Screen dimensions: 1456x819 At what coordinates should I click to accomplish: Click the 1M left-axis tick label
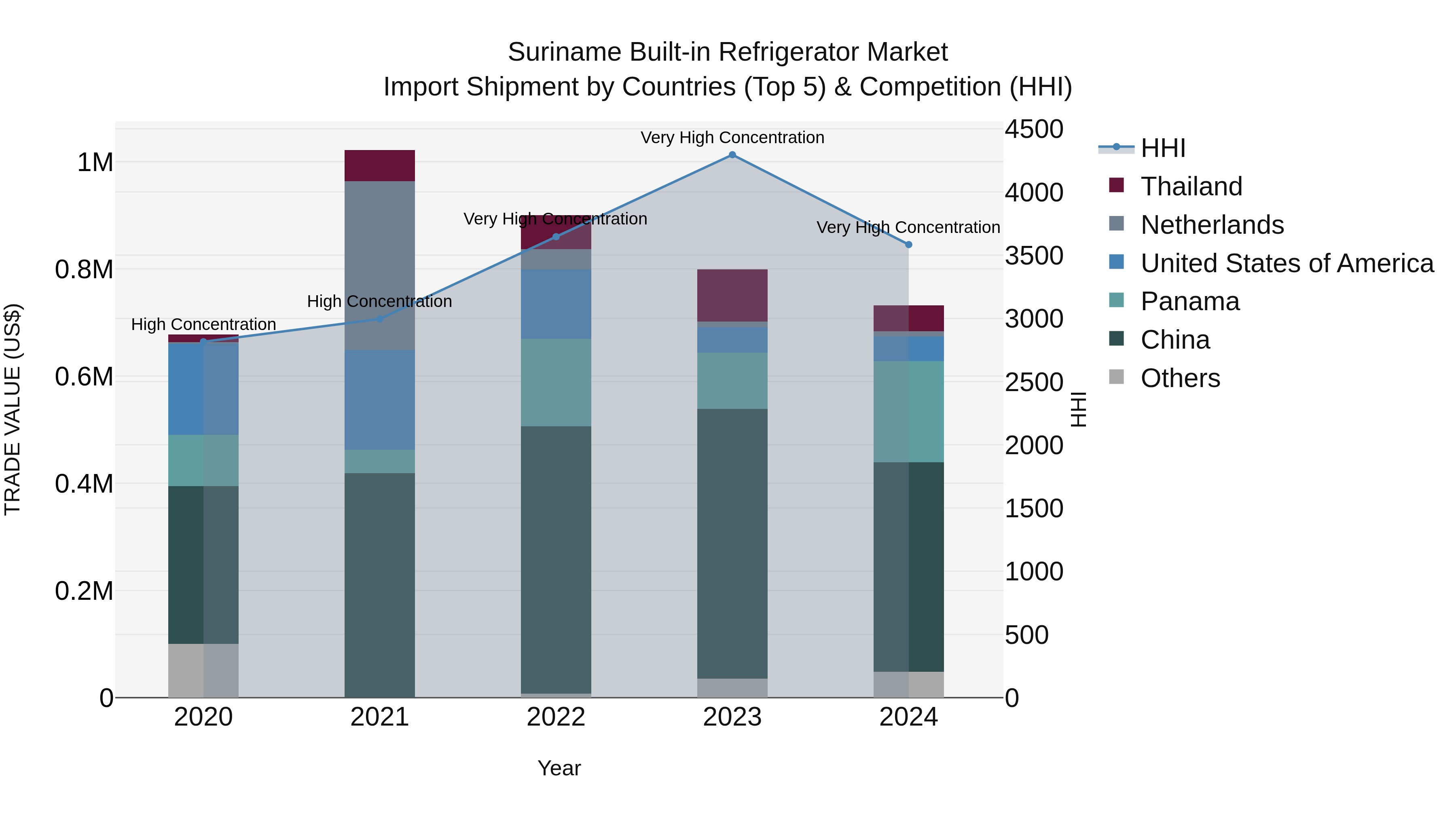pos(95,162)
